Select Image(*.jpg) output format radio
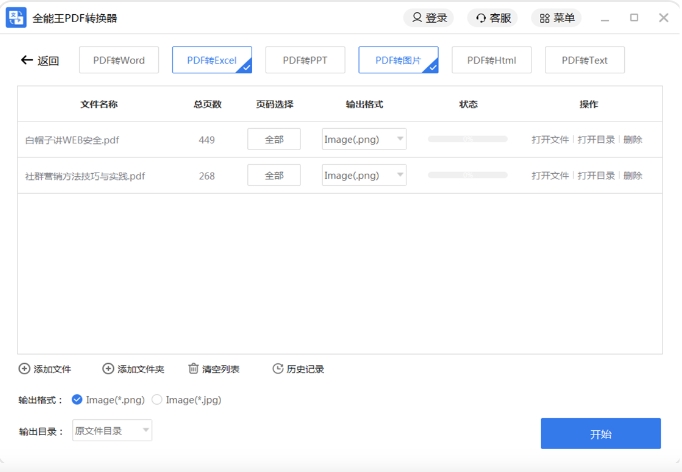The image size is (682, 472). pyautogui.click(x=157, y=400)
